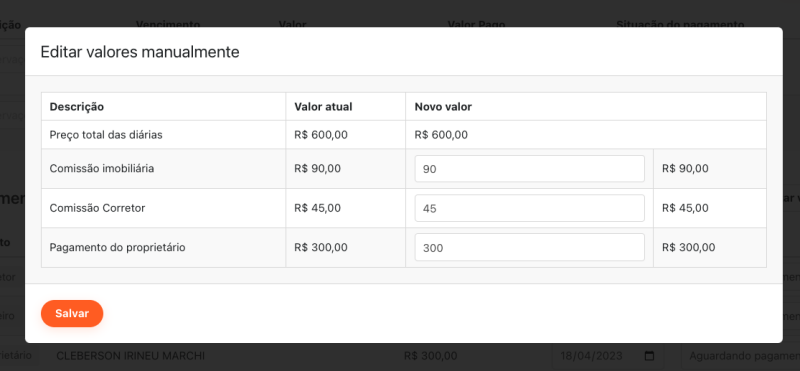Click the Novo valor column header
Image resolution: width=800 pixels, height=371 pixels.
(443, 107)
